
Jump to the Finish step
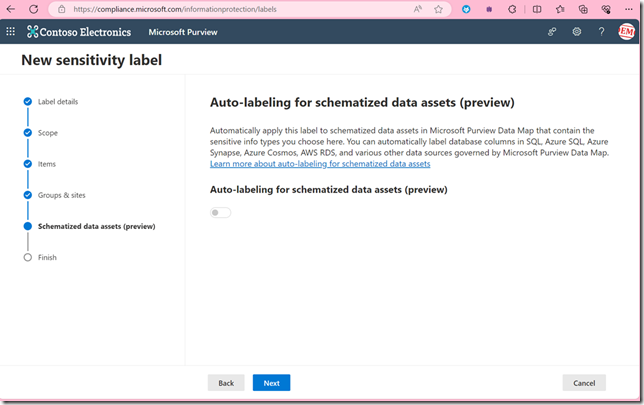click(x=47, y=258)
